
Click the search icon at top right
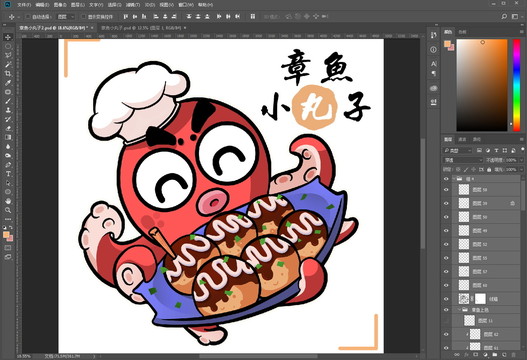click(504, 16)
